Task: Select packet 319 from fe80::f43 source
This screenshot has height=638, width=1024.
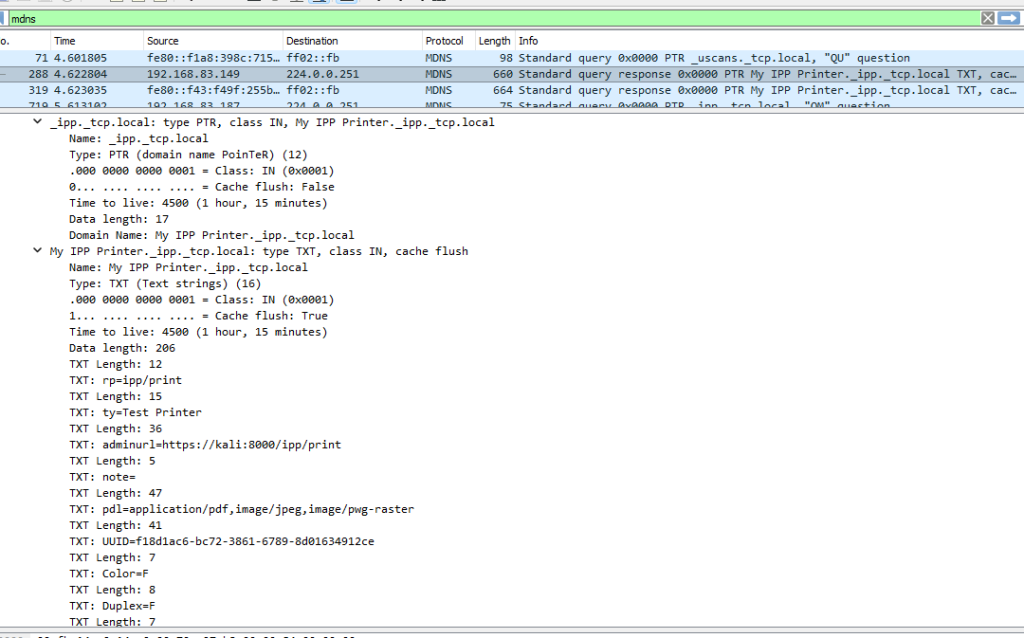Action: tap(300, 90)
